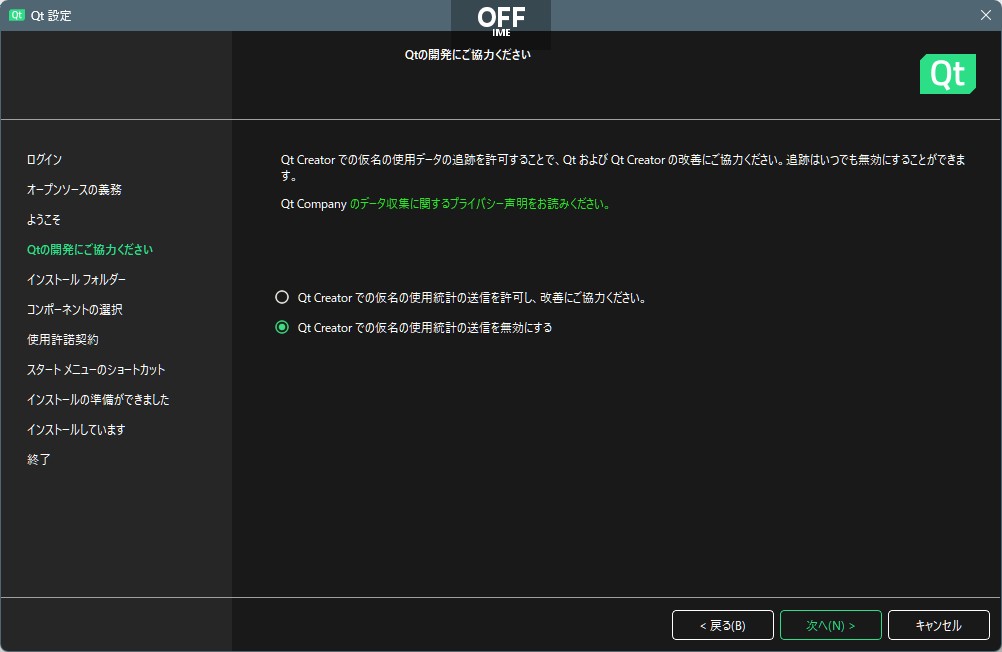The height and width of the screenshot is (652, 1002).
Task: Click the < 戻る(B) button
Action: (x=723, y=625)
